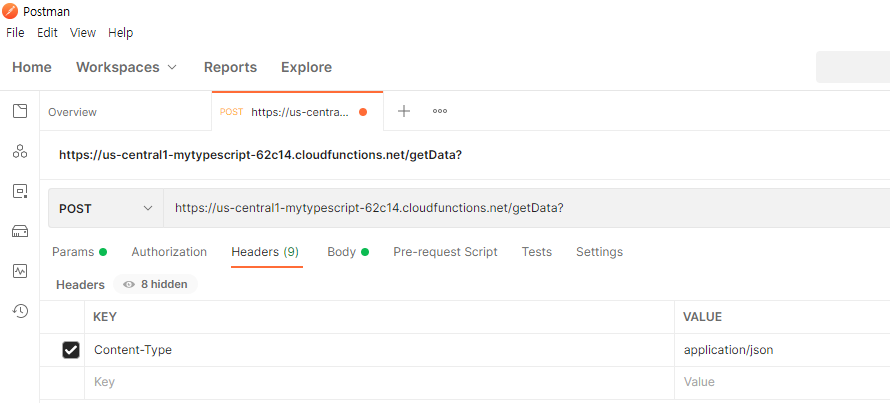The height and width of the screenshot is (403, 890).
Task: Add a new request tab with plus icon
Action: pos(404,111)
